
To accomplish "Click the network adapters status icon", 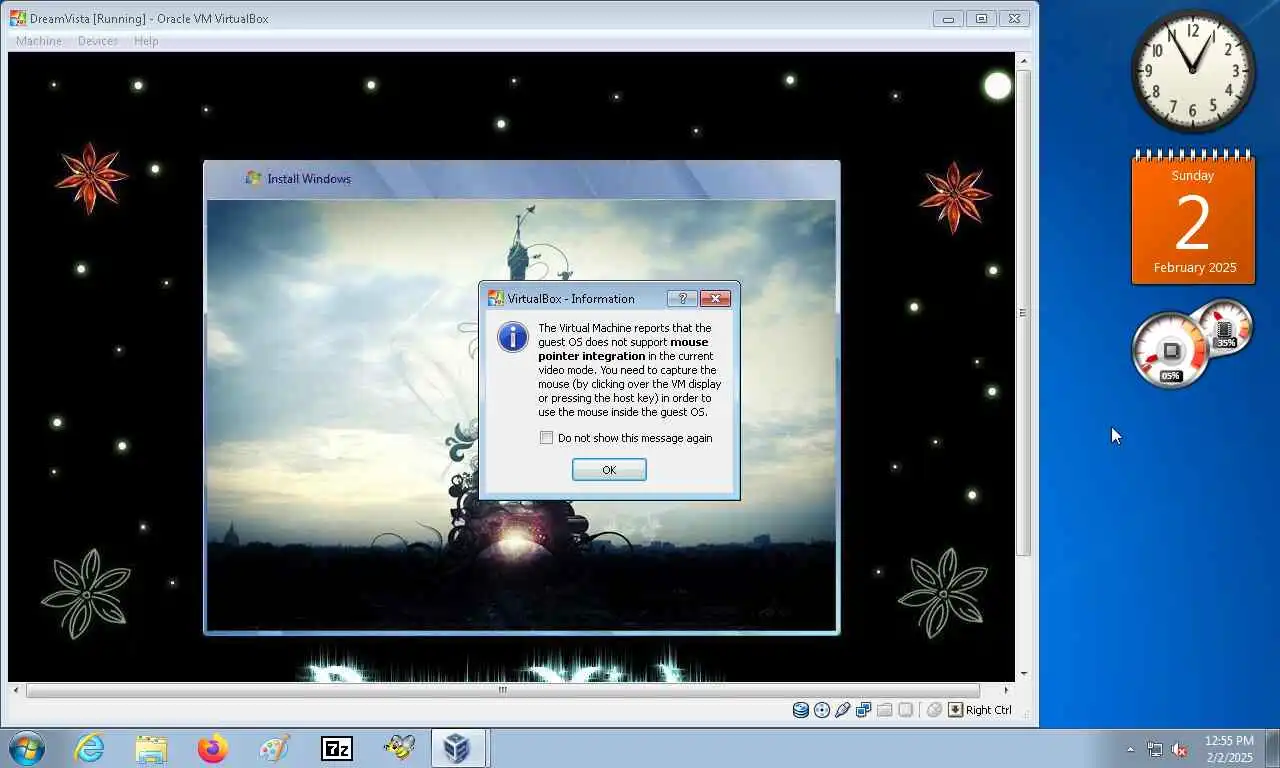I will 863,710.
